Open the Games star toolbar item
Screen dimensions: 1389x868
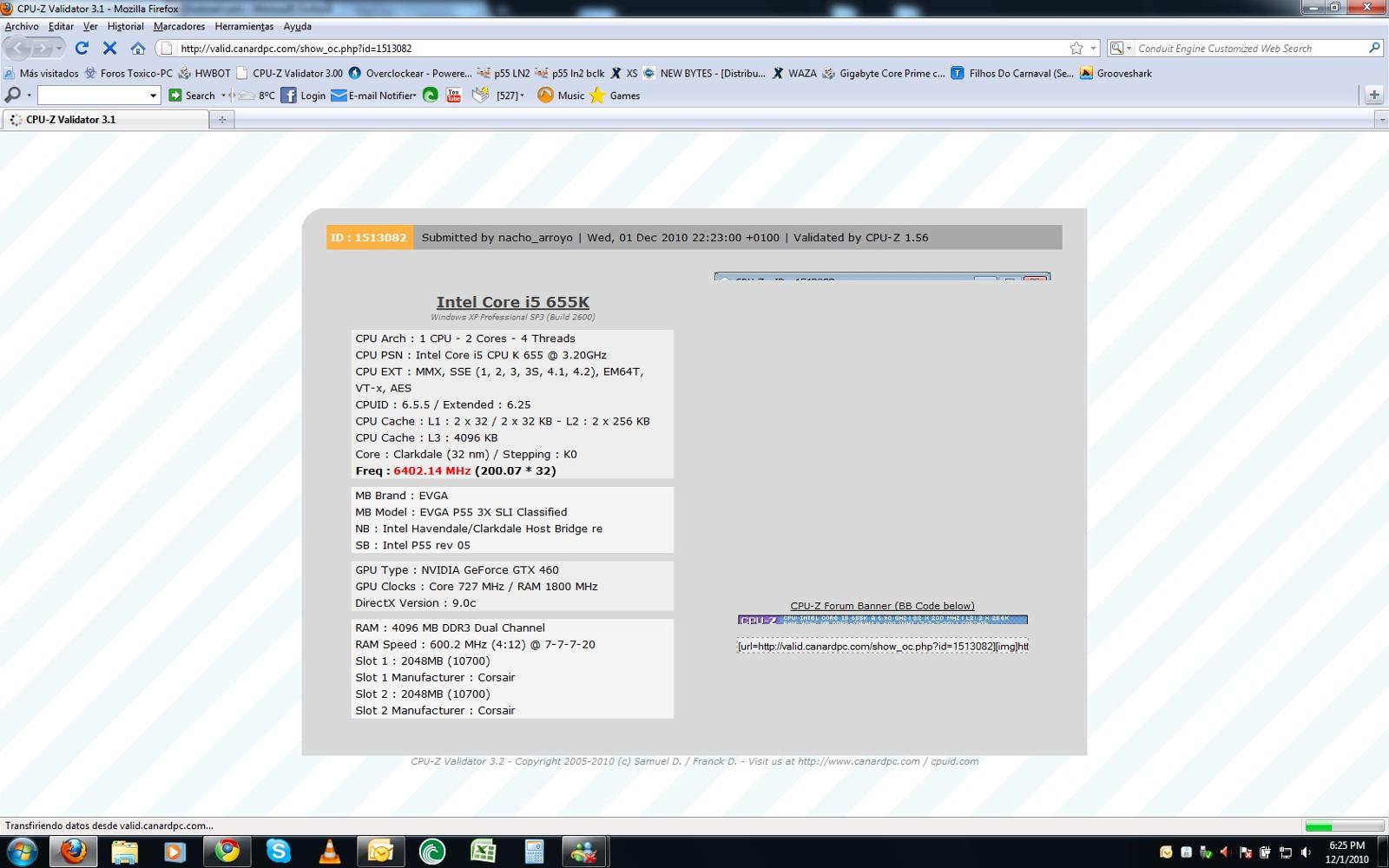pyautogui.click(x=615, y=95)
